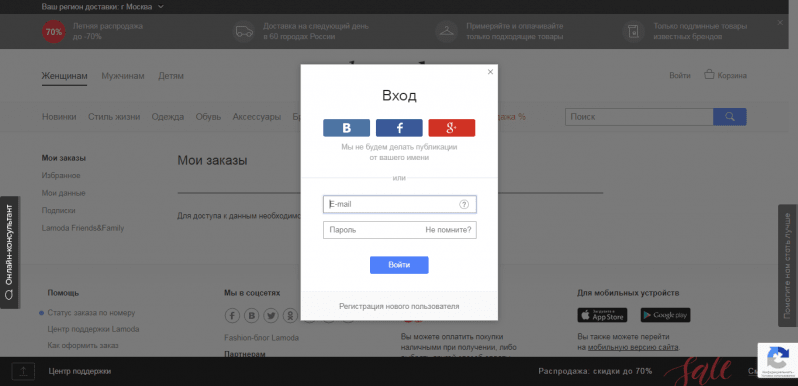Viewport: 798px width, 386px height.
Task: Sign in with the Facebook button
Action: (399, 128)
